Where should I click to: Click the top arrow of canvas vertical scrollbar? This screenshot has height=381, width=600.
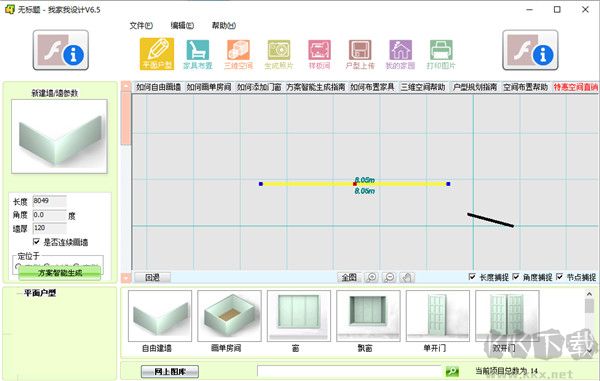126,86
